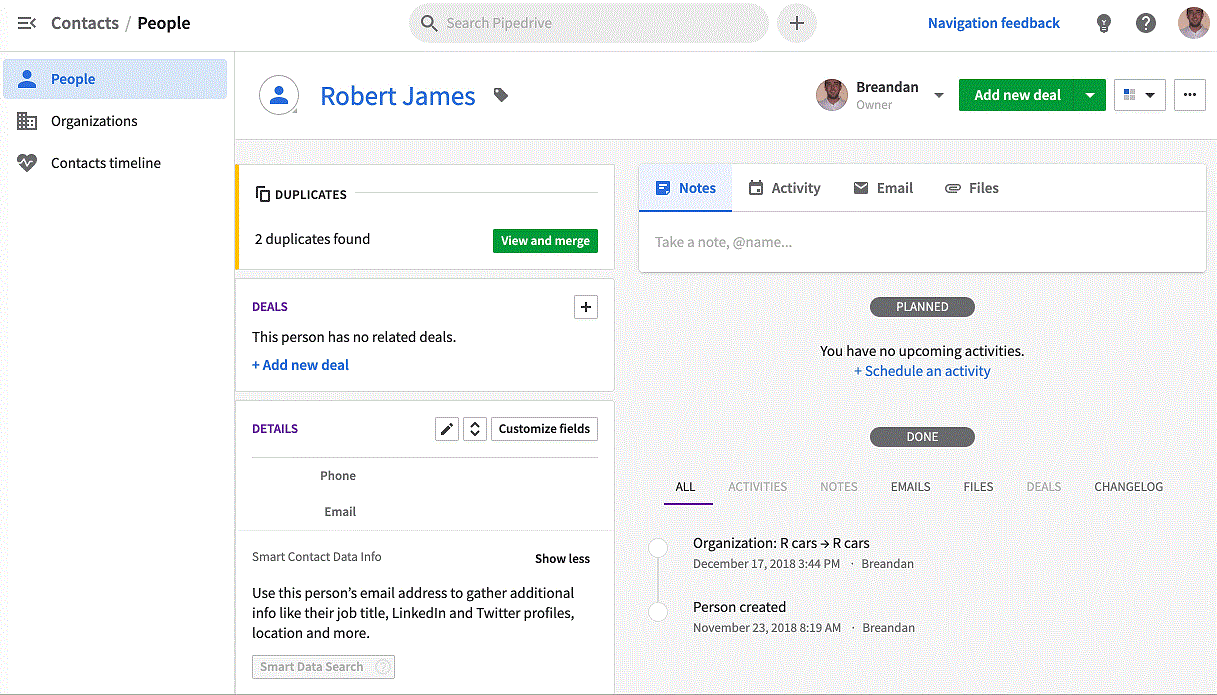Click the Schedule an activity link

922,371
